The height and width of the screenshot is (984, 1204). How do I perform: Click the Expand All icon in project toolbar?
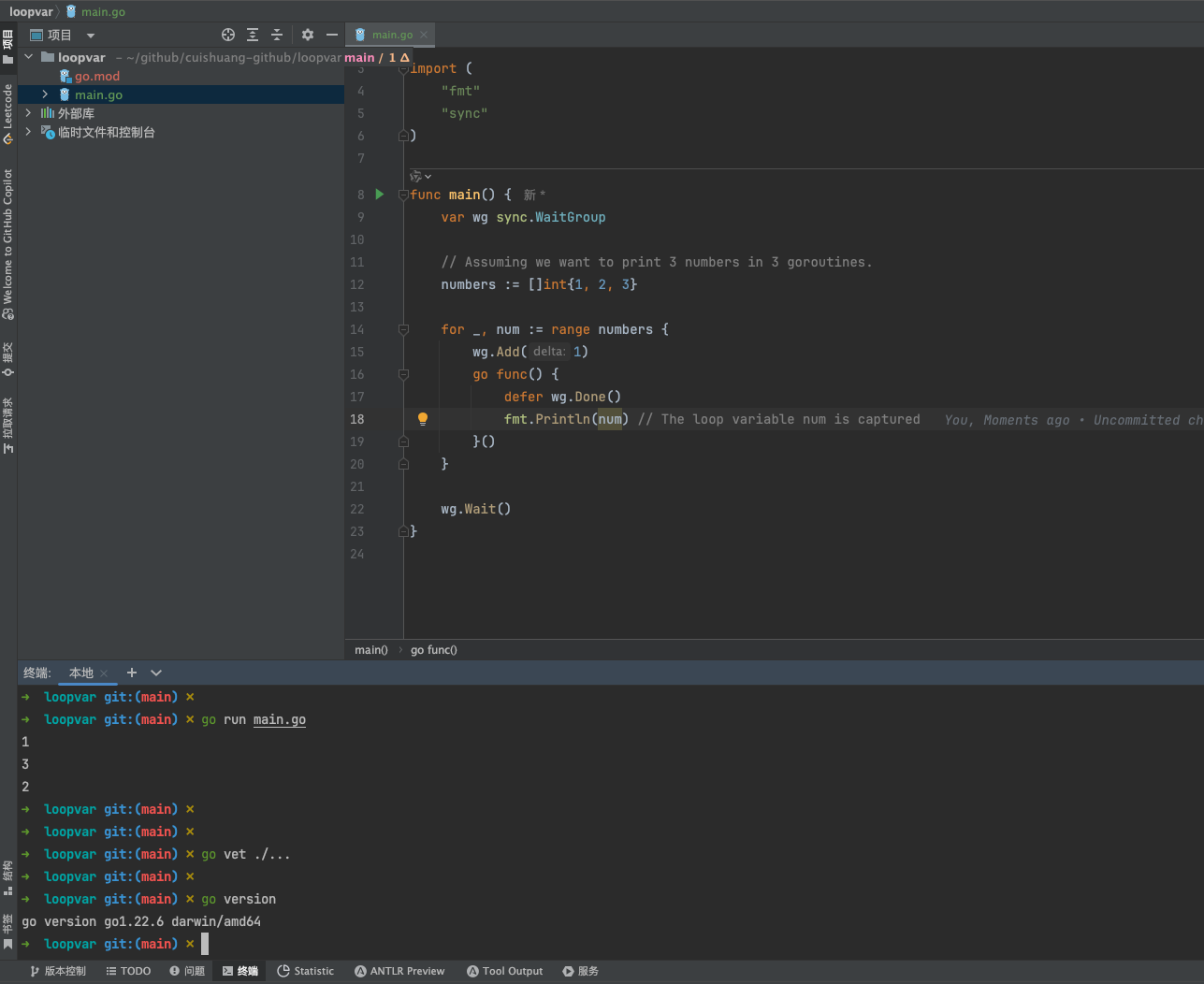pyautogui.click(x=253, y=35)
